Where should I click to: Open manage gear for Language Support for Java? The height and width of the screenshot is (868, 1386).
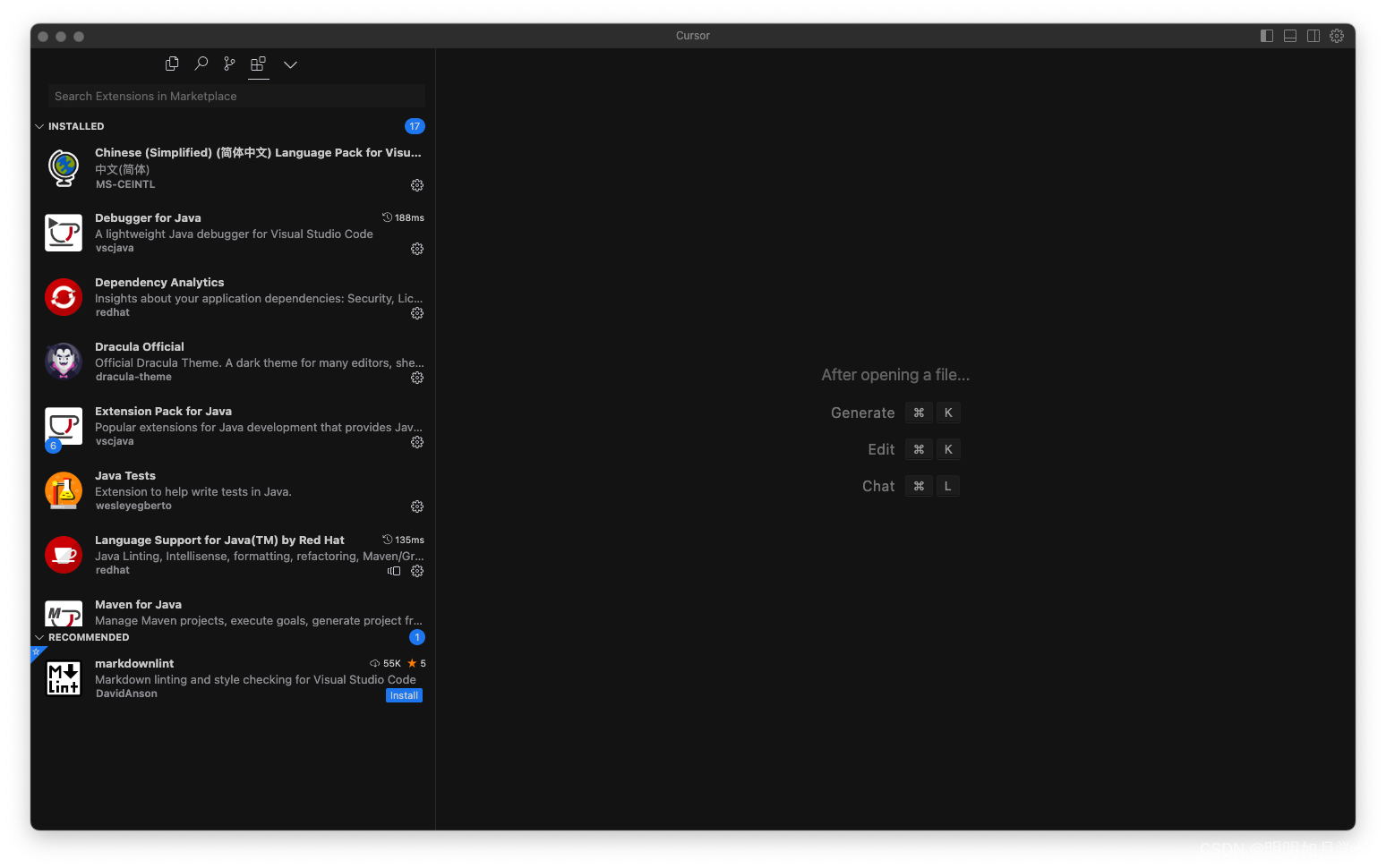(x=417, y=571)
